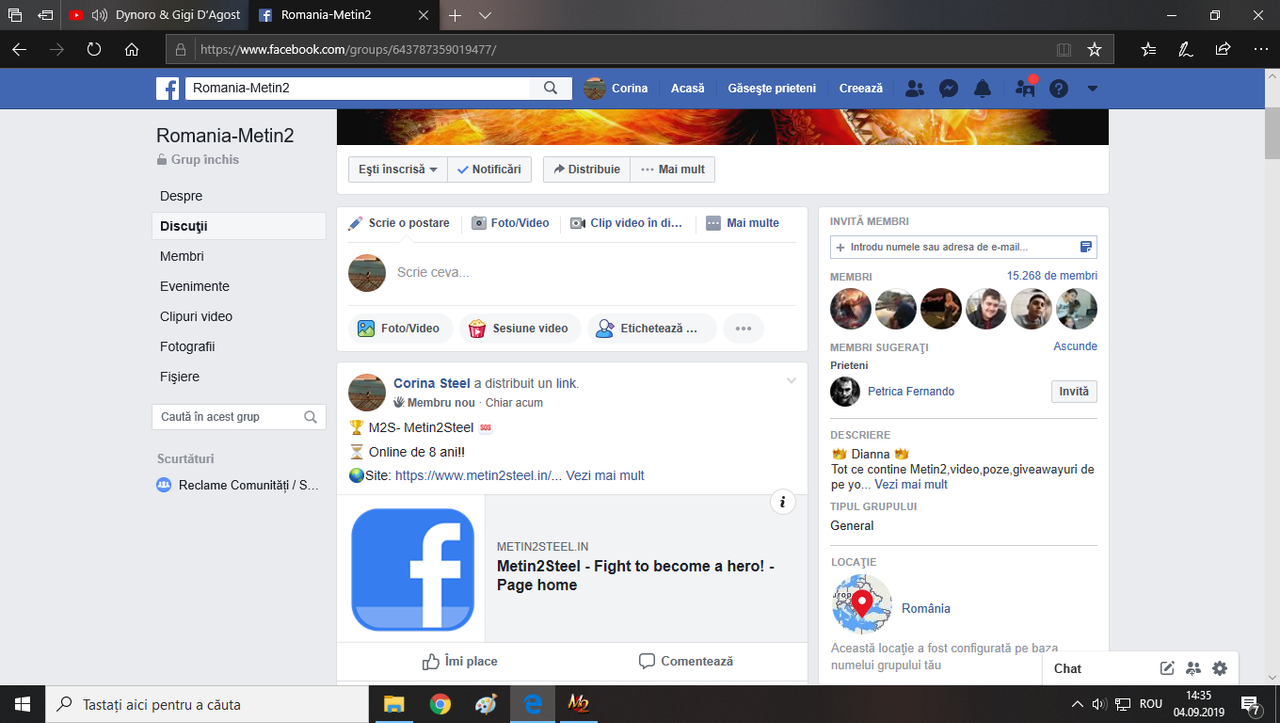Screen dimensions: 1280x723
Task: Click the Facebook logo icon
Action: pyautogui.click(x=167, y=88)
